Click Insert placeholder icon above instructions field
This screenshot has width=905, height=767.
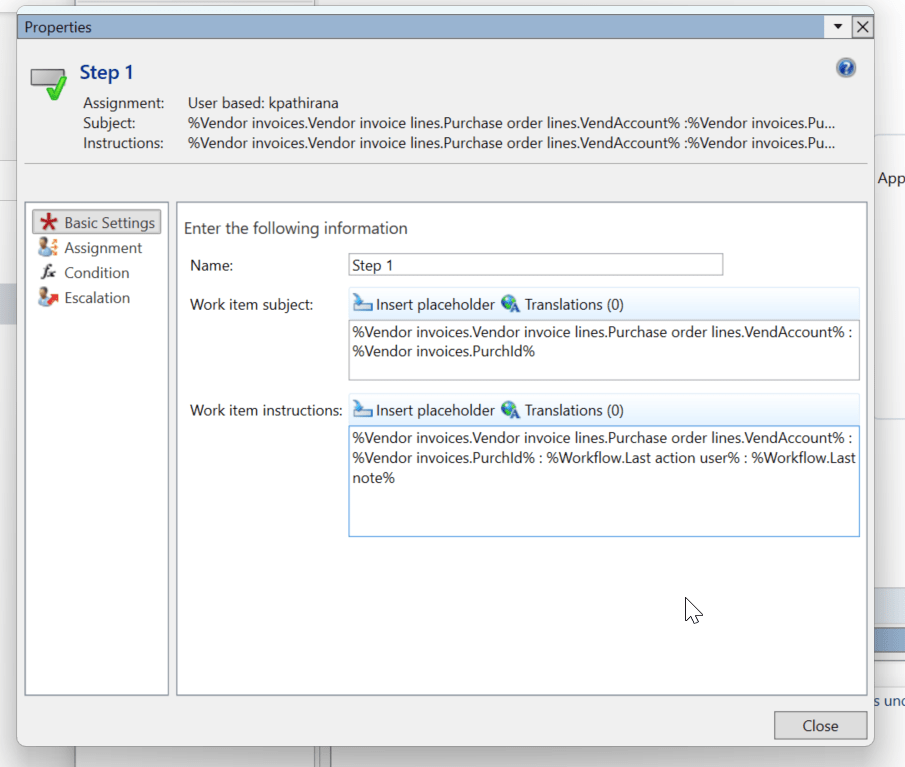(363, 409)
